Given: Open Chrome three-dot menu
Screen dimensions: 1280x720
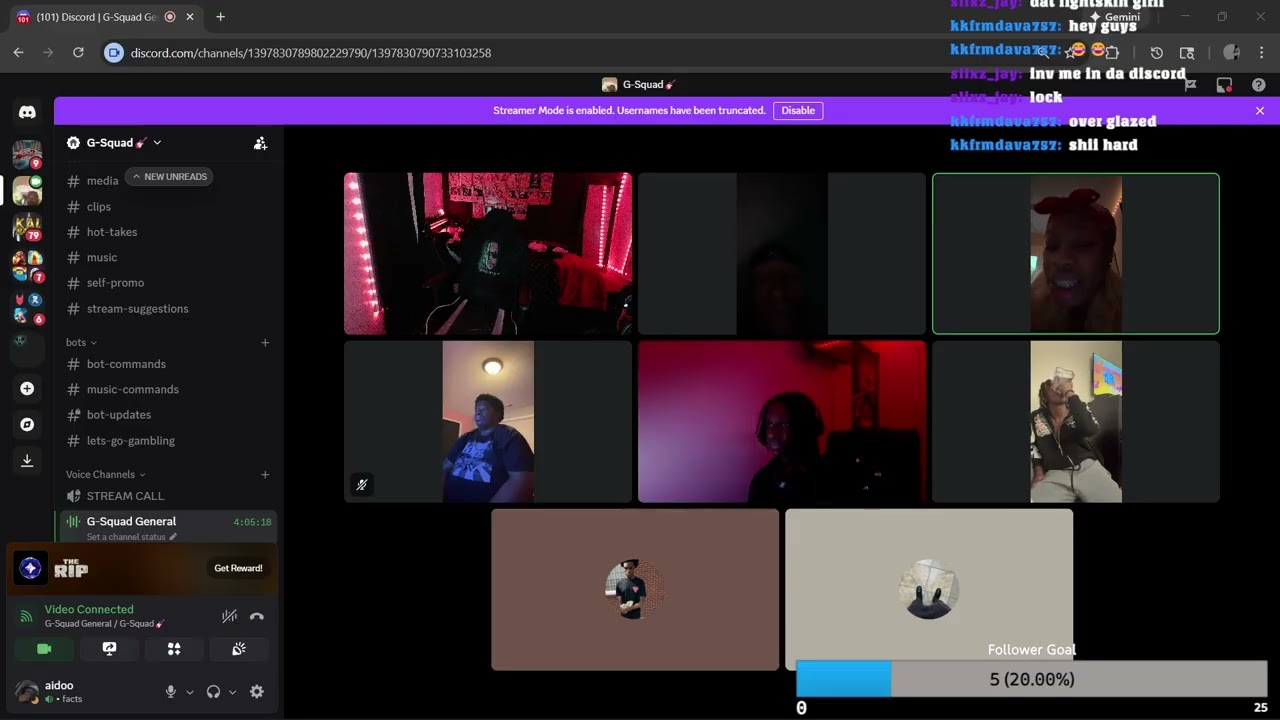Looking at the screenshot, I should (1261, 53).
